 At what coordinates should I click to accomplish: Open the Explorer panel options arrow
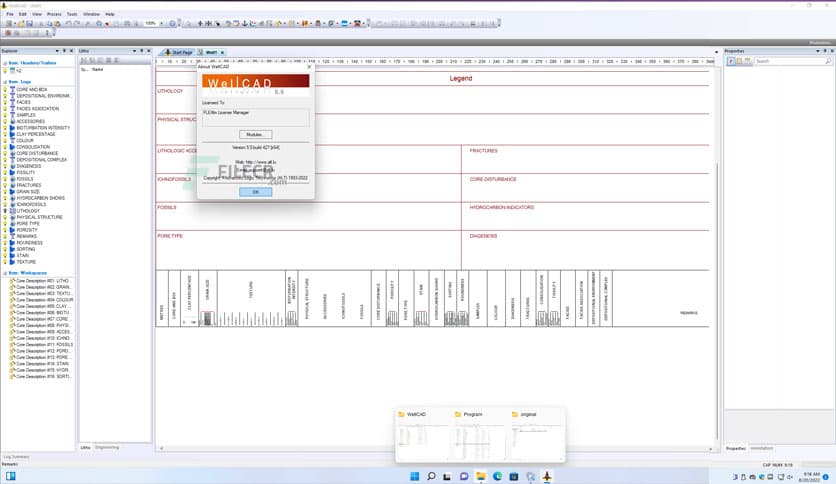tap(57, 51)
